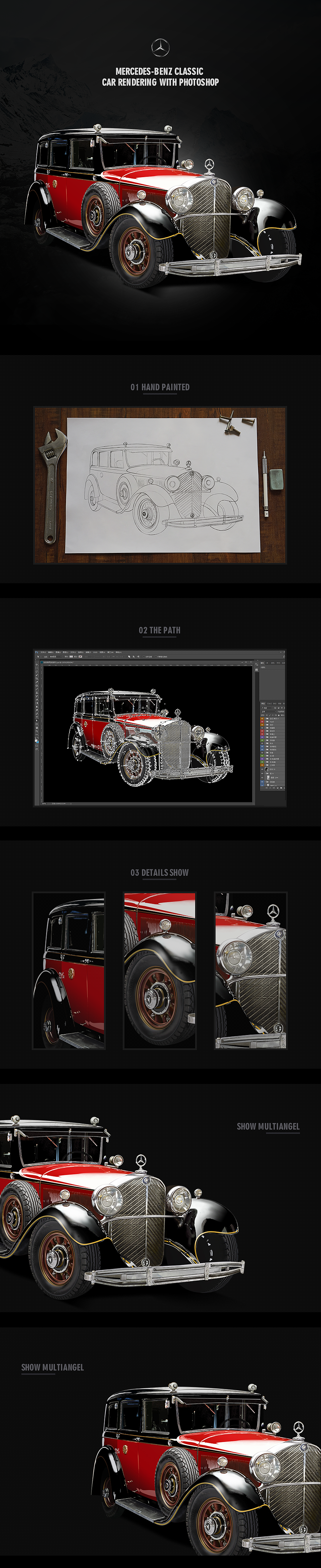Select the Eyedropper tool
The image size is (321, 1568).
tap(37, 682)
